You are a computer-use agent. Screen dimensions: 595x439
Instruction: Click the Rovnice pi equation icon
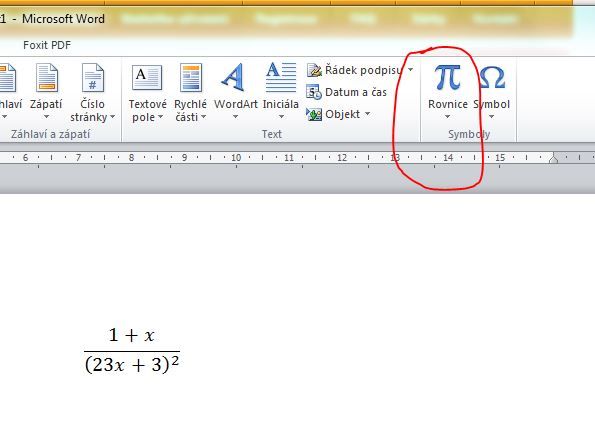point(447,77)
